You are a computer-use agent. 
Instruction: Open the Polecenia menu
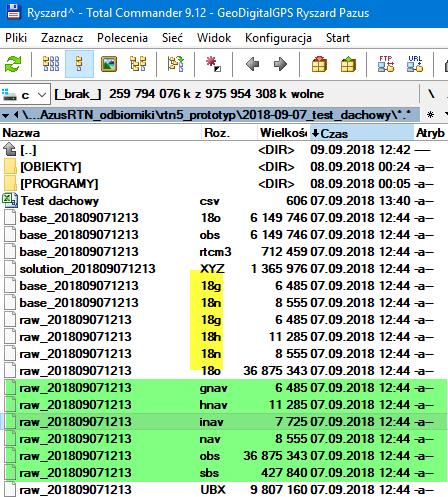(122, 38)
